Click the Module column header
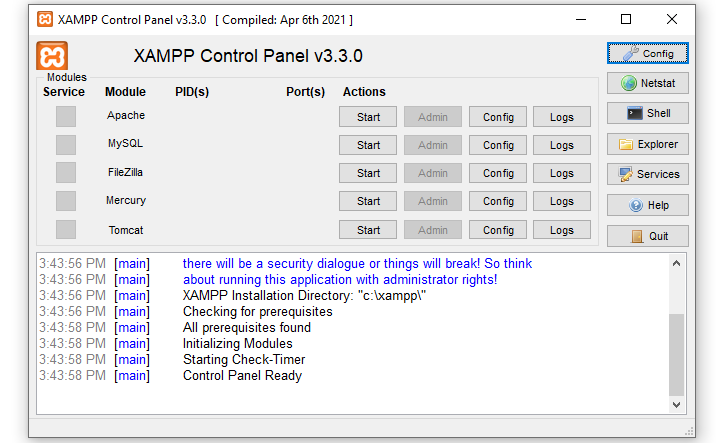The width and height of the screenshot is (716, 443). [x=125, y=92]
